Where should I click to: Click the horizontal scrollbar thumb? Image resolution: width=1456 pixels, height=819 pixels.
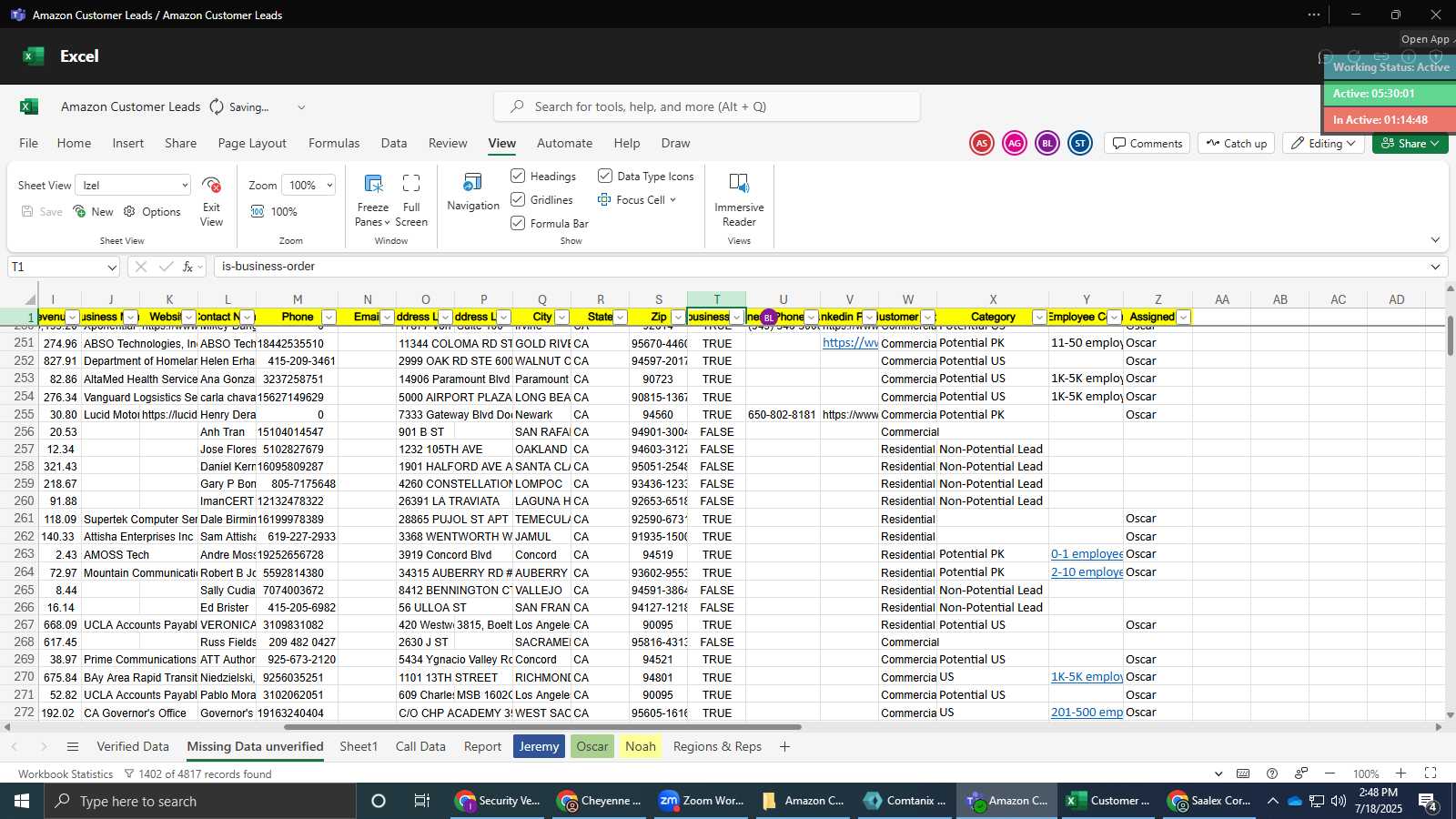542,727
